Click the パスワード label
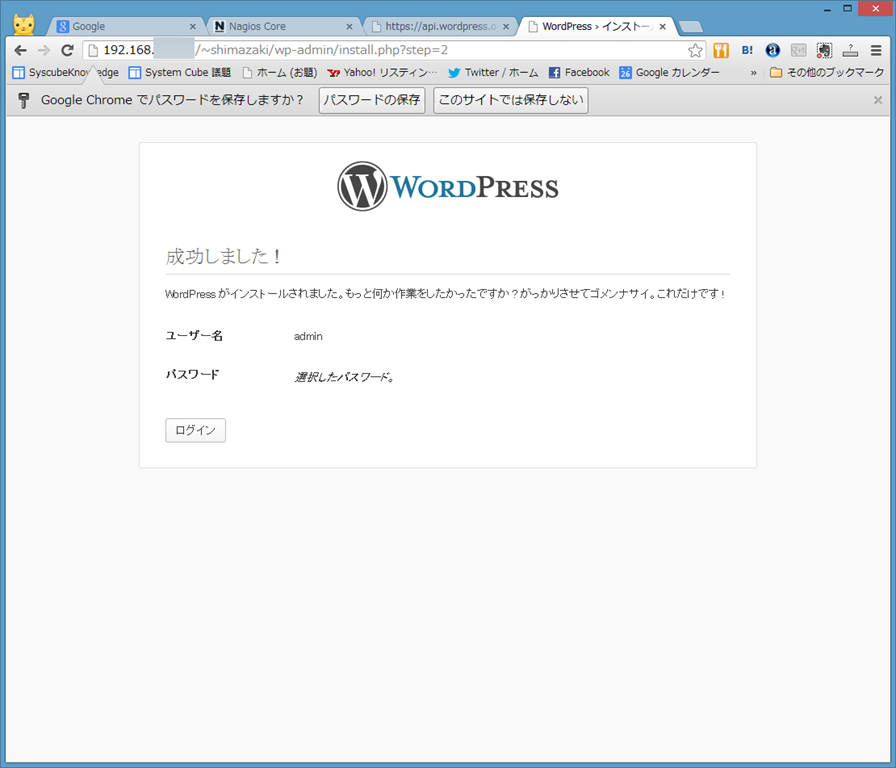Screen dimensions: 896x768 click(x=193, y=374)
